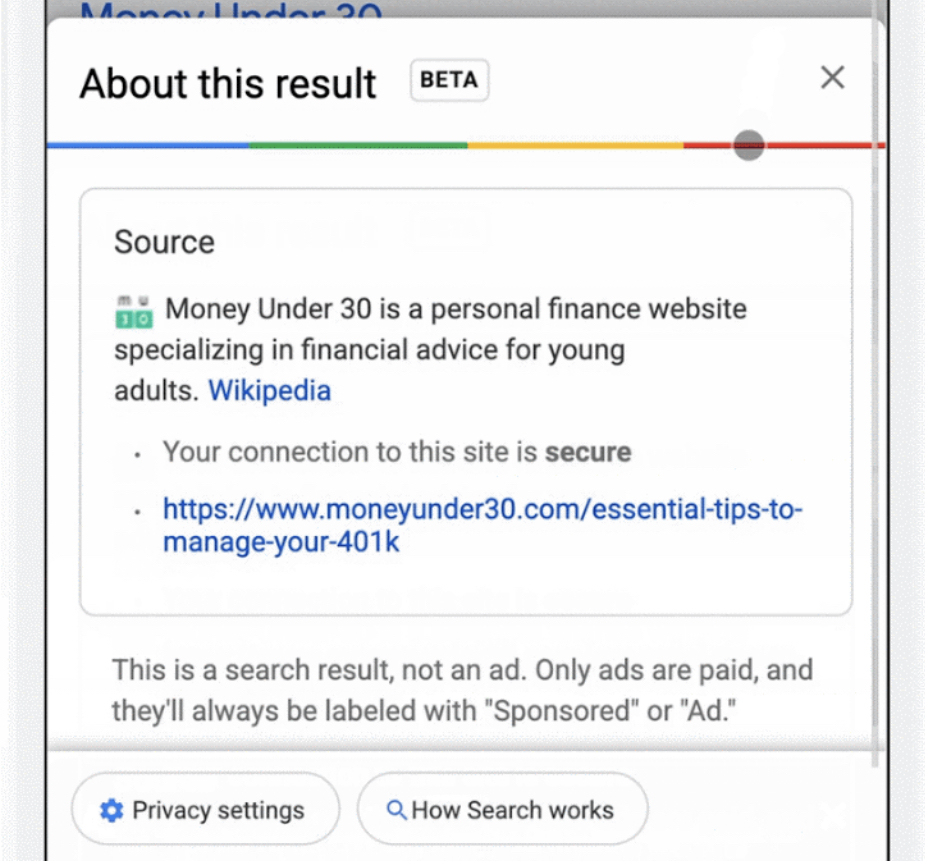
Task: Click the yellow segment of the colored bar
Action: point(575,145)
